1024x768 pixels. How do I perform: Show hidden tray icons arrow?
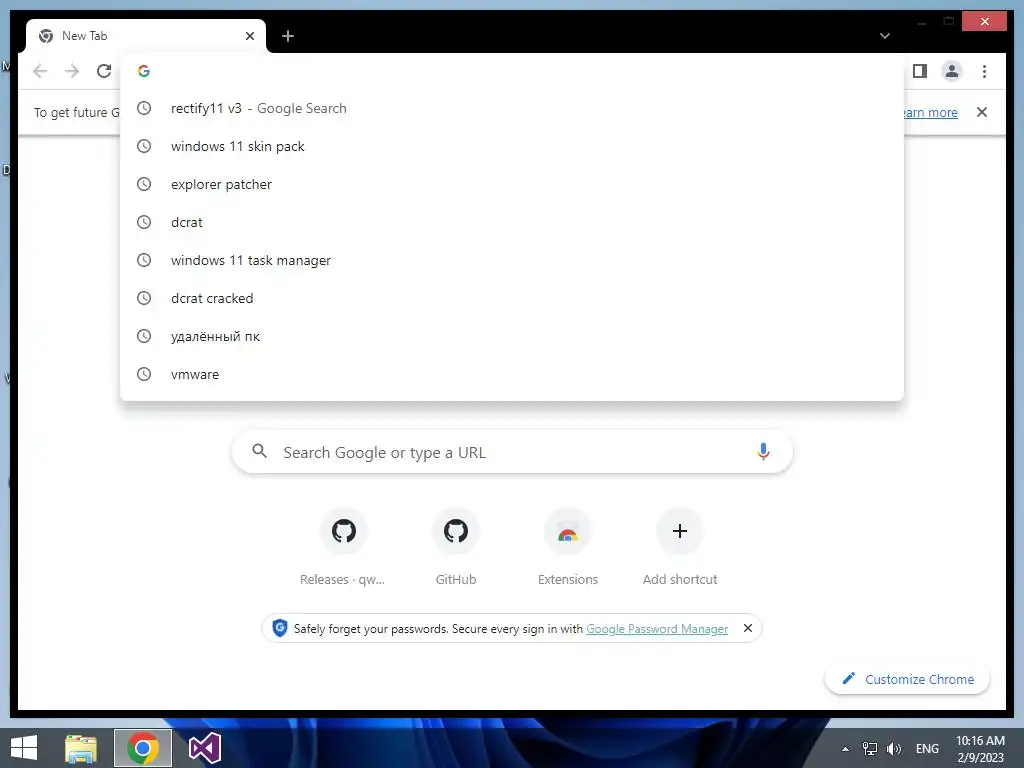[x=845, y=749]
